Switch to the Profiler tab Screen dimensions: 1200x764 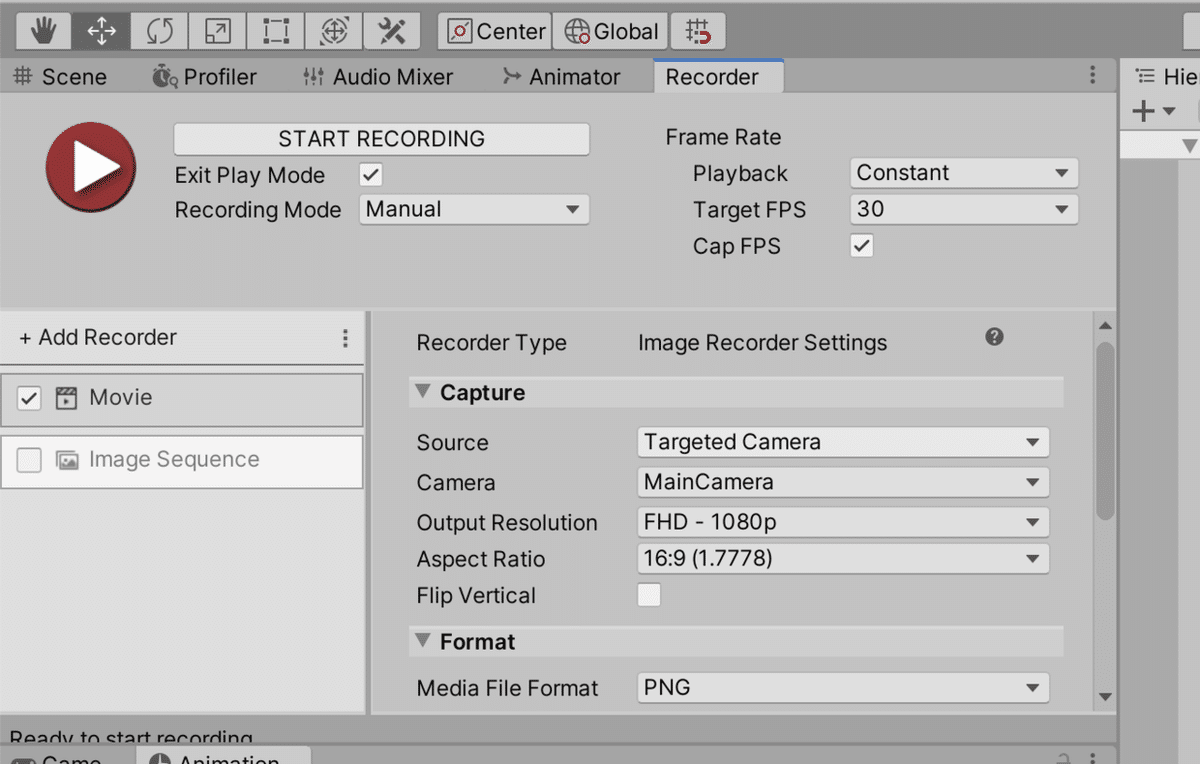[x=205, y=77]
